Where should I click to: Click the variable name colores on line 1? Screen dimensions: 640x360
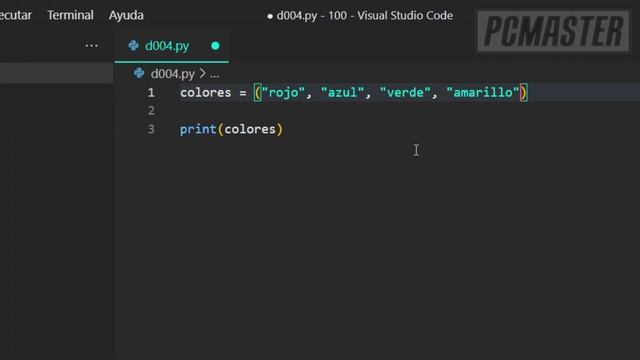[x=206, y=93]
